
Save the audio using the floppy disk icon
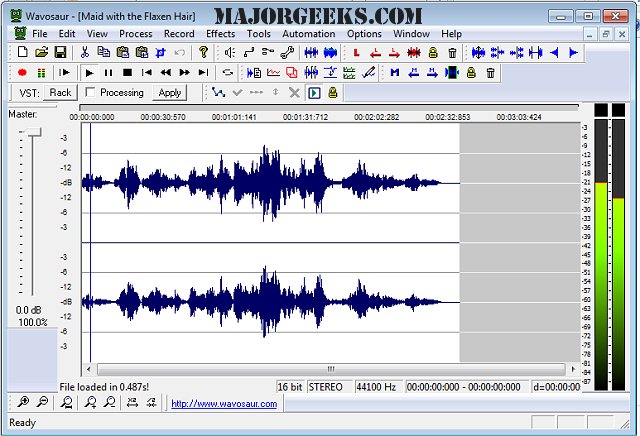point(59,52)
